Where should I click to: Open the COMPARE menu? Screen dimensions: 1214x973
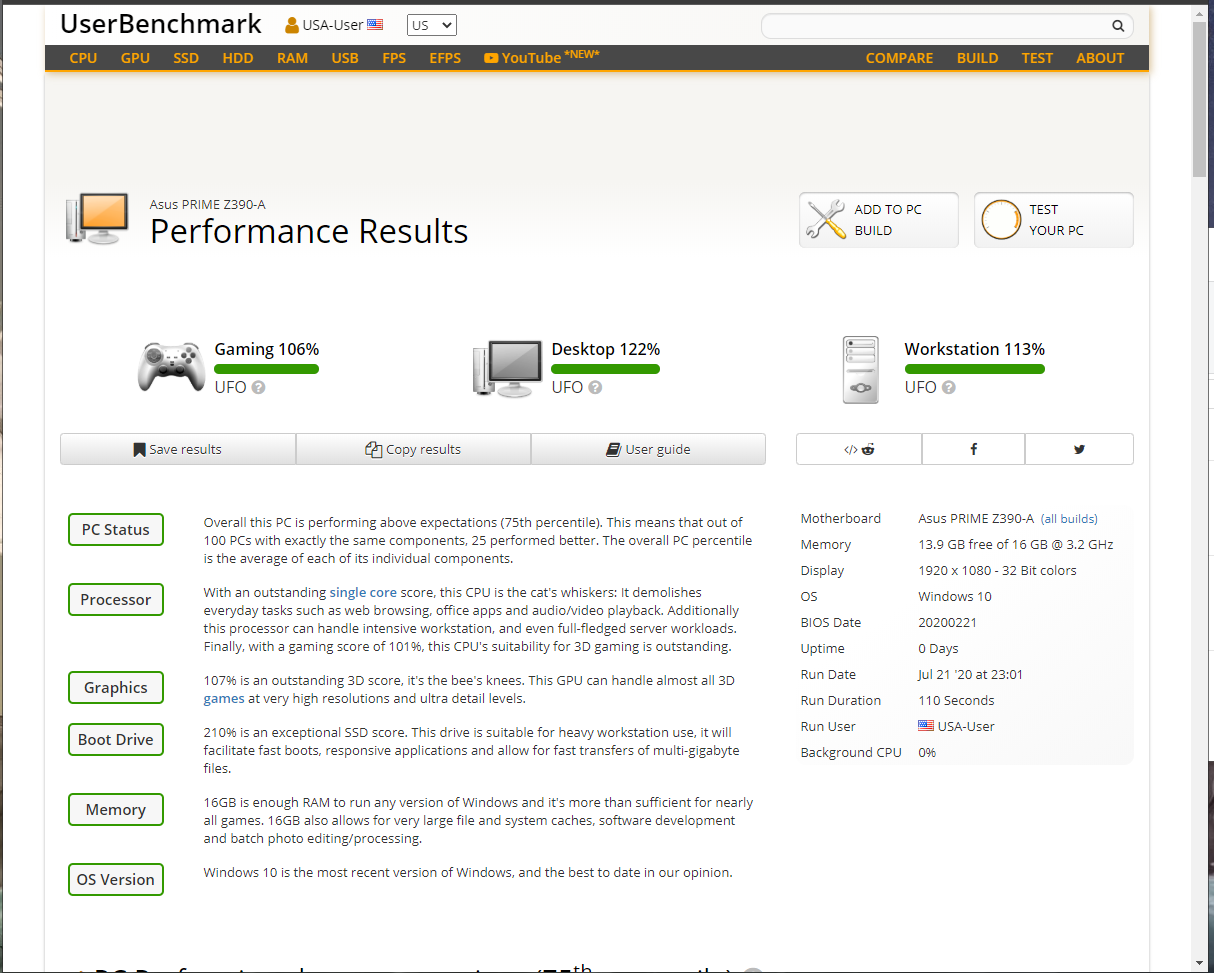pyautogui.click(x=899, y=58)
